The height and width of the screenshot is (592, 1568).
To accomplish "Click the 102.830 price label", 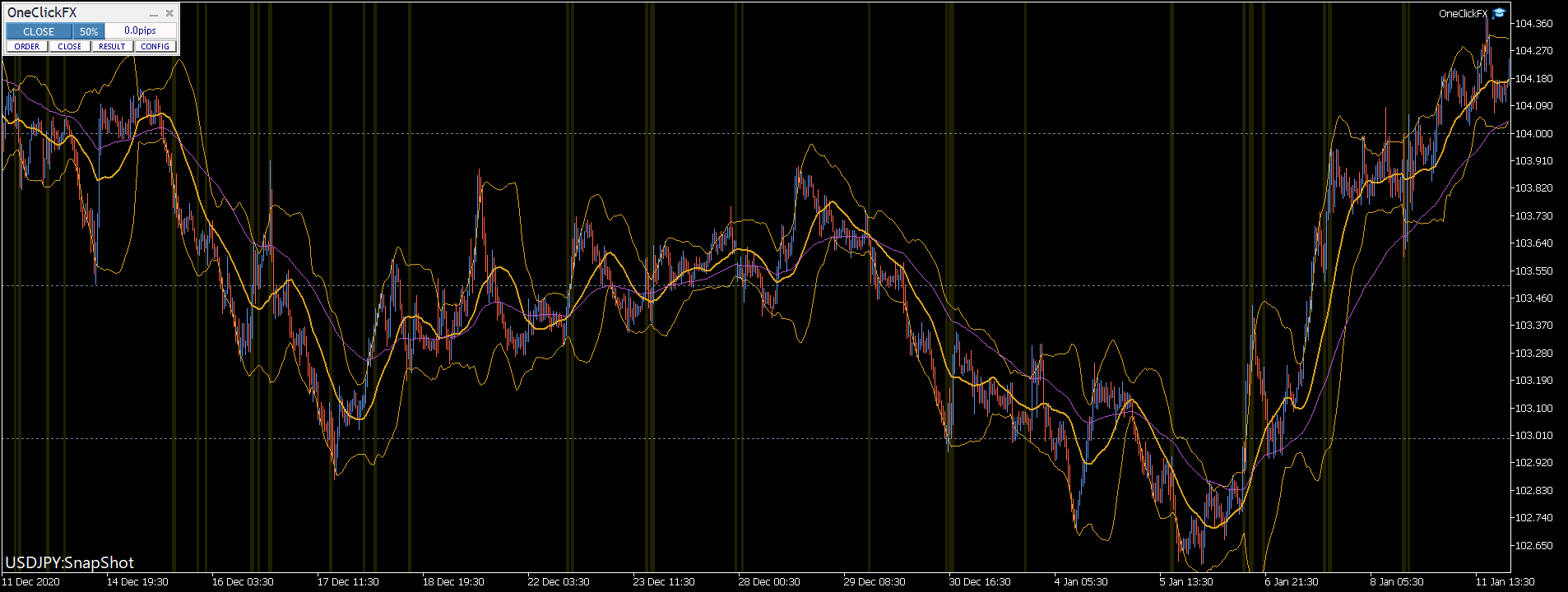I will [x=1534, y=490].
